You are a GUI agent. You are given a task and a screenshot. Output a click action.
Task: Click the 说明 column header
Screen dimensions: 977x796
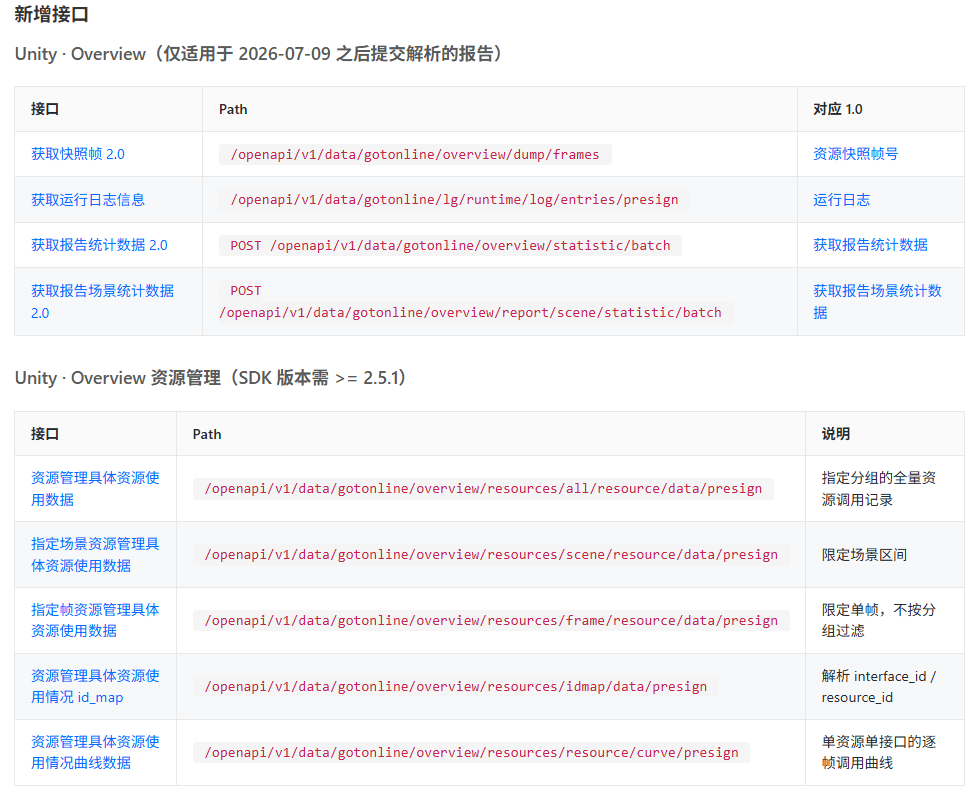pos(836,434)
